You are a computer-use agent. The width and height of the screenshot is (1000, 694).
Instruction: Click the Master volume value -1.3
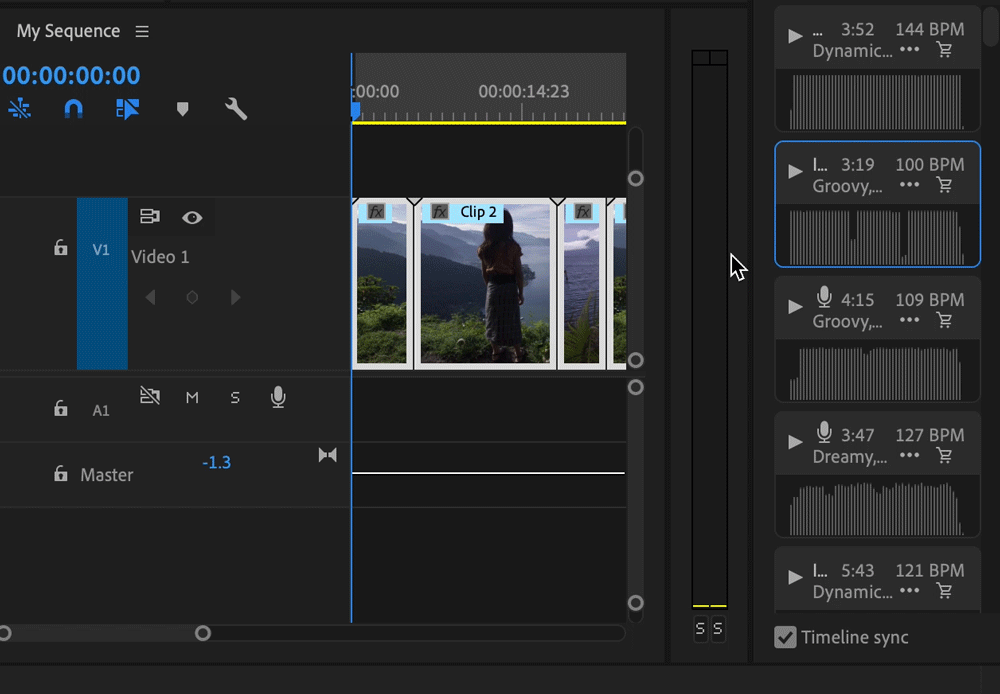click(216, 462)
